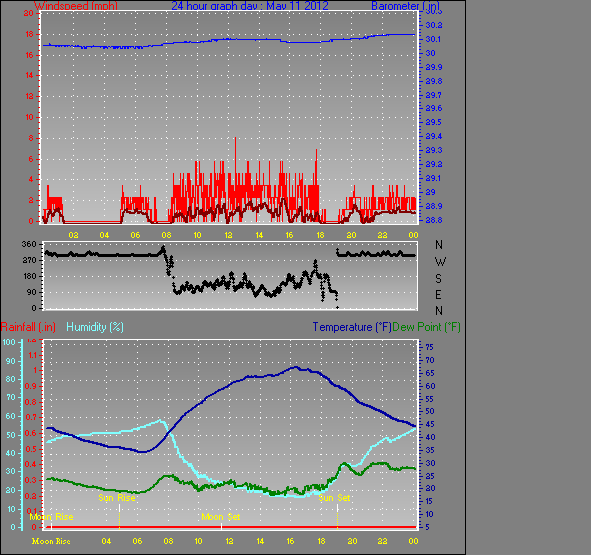591x555 pixels.
Task: Click the 'W' compass direction label
Action: pyautogui.click(x=440, y=261)
